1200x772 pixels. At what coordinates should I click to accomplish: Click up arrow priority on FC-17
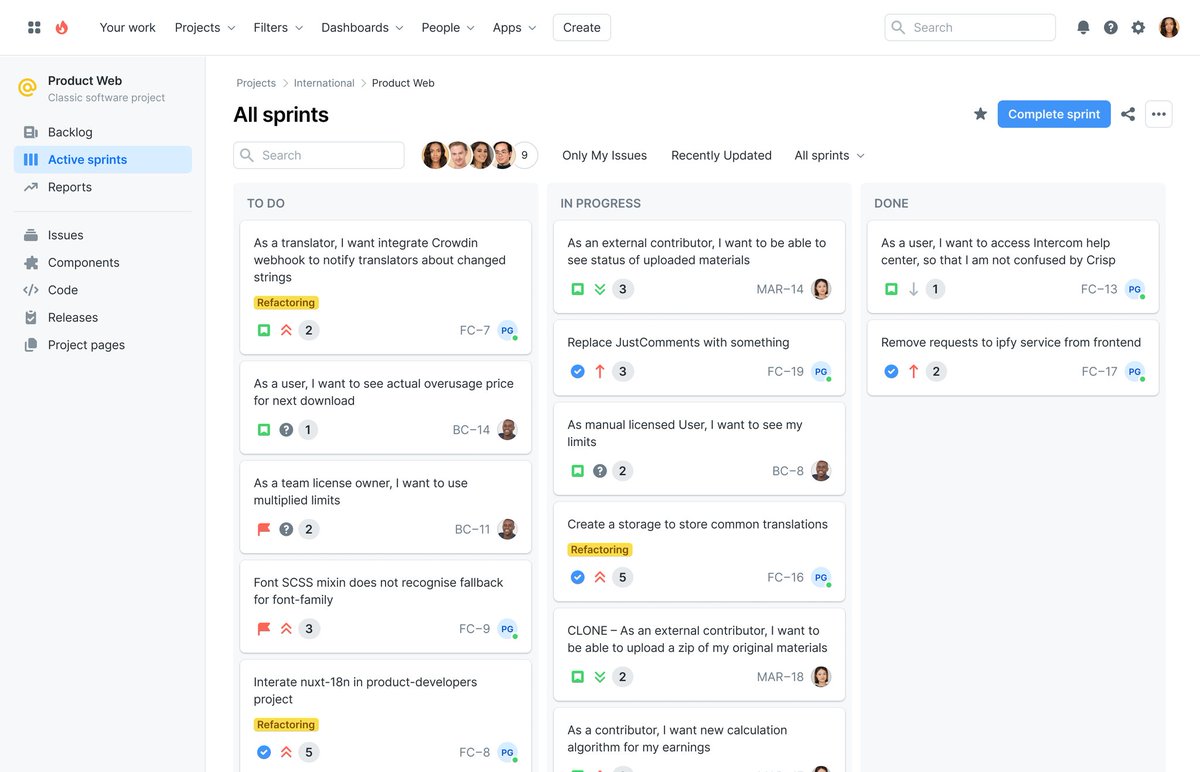[913, 372]
